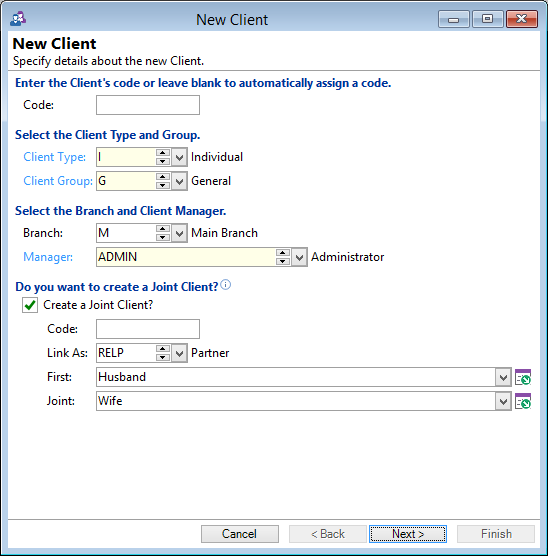548x556 pixels.
Task: Click the Client Type spinner arrows
Action: (163, 157)
